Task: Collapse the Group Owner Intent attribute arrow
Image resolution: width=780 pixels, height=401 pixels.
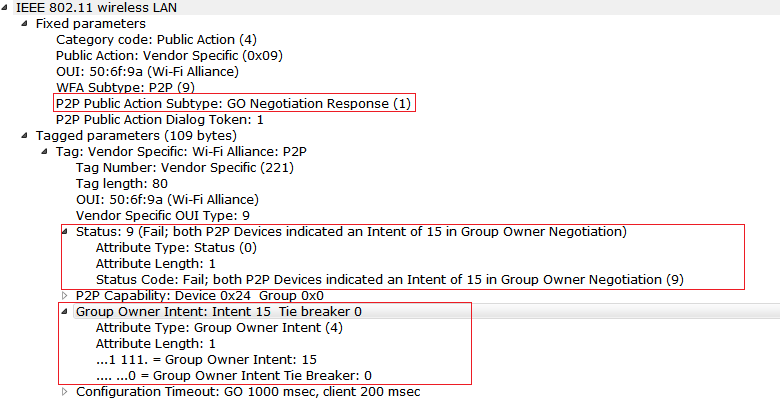Action: click(x=65, y=311)
